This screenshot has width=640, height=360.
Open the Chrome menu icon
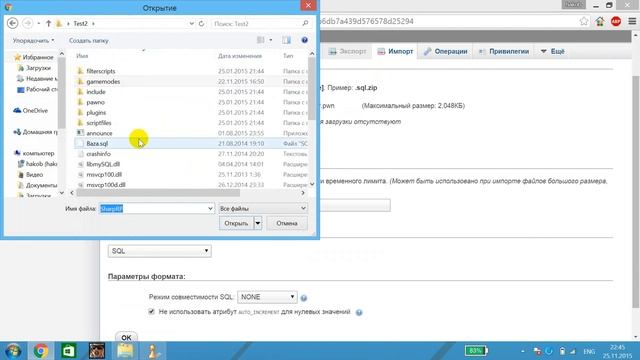(x=632, y=21)
